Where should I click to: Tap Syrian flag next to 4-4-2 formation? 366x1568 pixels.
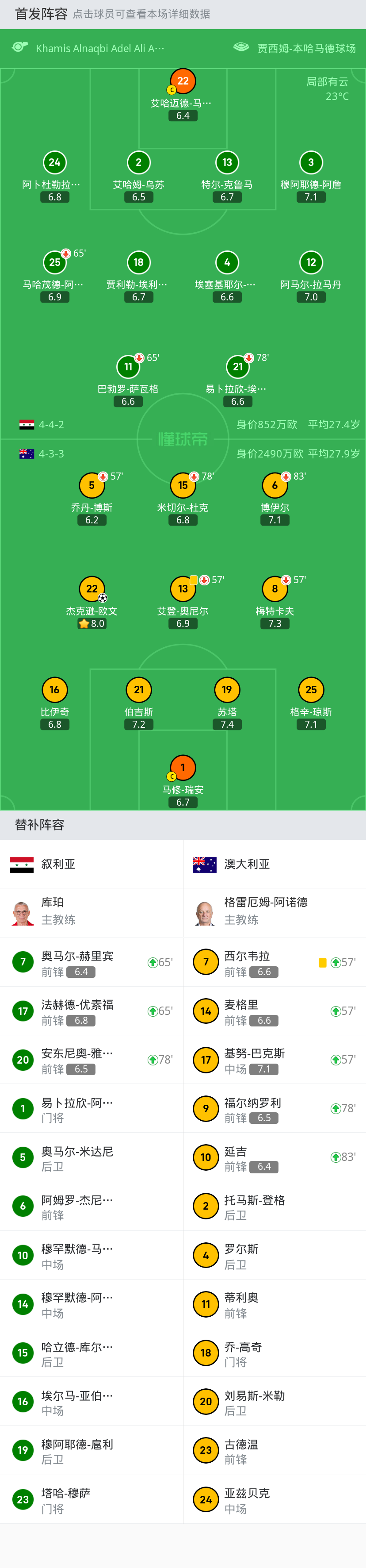[27, 425]
